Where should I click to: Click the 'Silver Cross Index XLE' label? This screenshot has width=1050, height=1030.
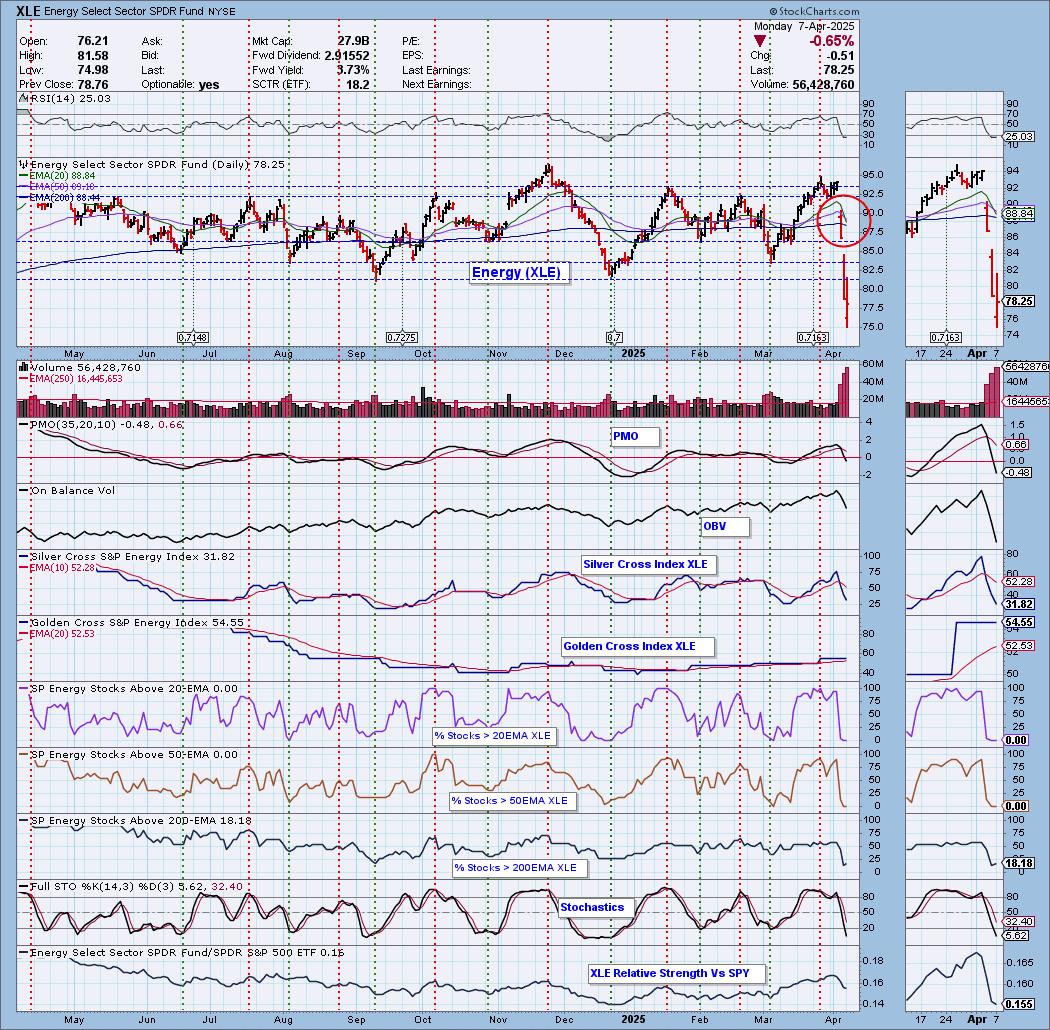(648, 565)
